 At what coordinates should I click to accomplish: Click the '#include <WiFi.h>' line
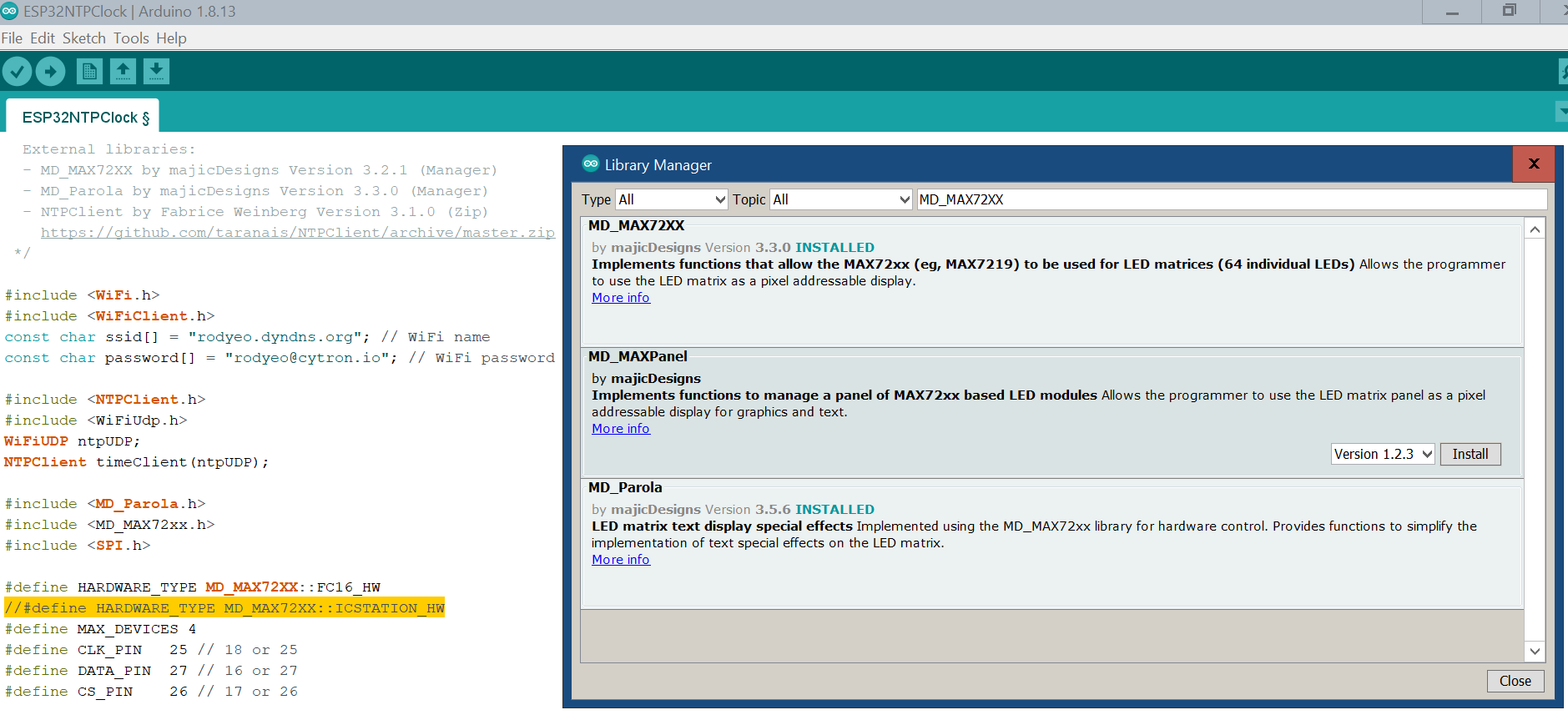click(x=82, y=295)
